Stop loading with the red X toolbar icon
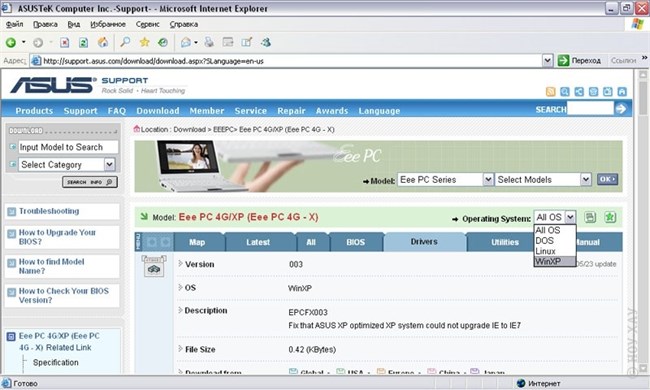 [x=64, y=42]
